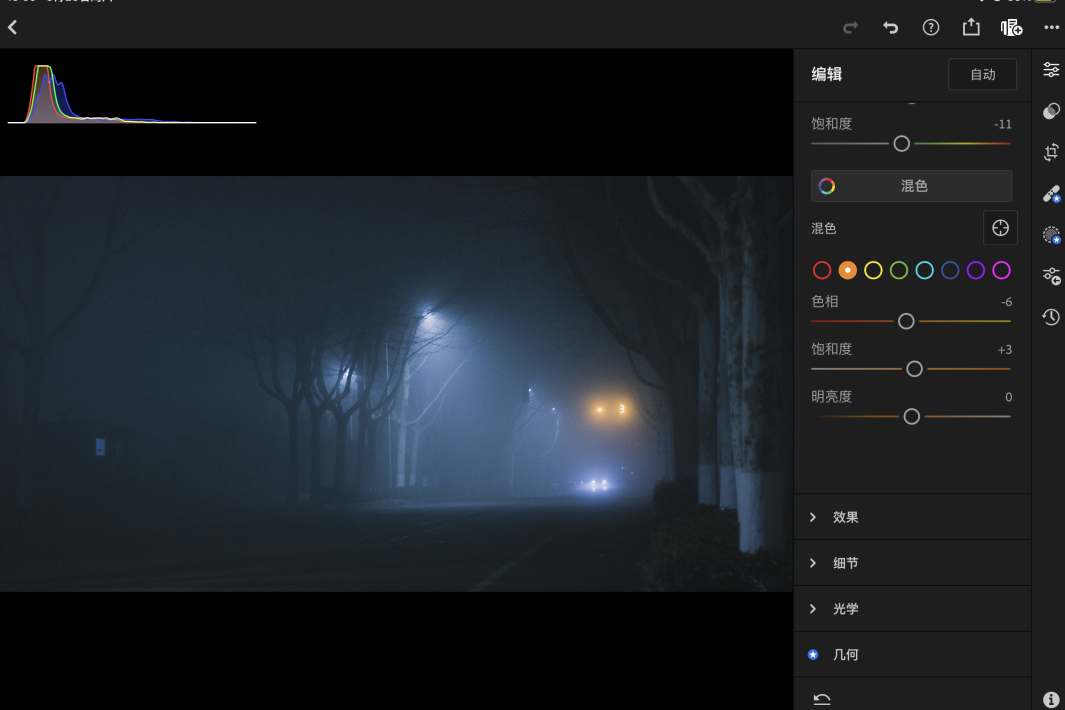Click the 编辑 panel title
Viewport: 1065px width, 710px height.
(x=827, y=74)
